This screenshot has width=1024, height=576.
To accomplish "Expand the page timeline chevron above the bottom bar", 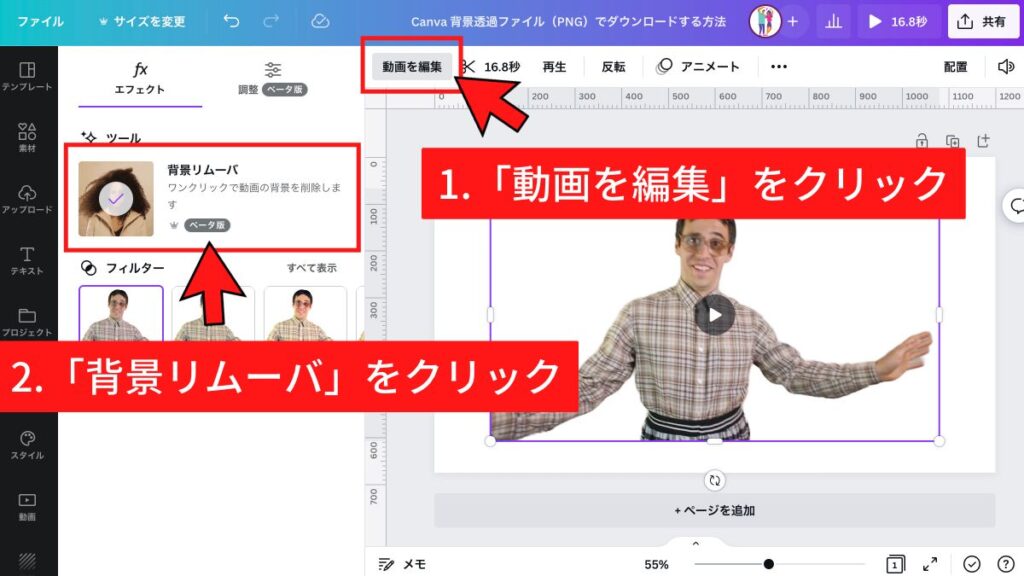I will 696,543.
